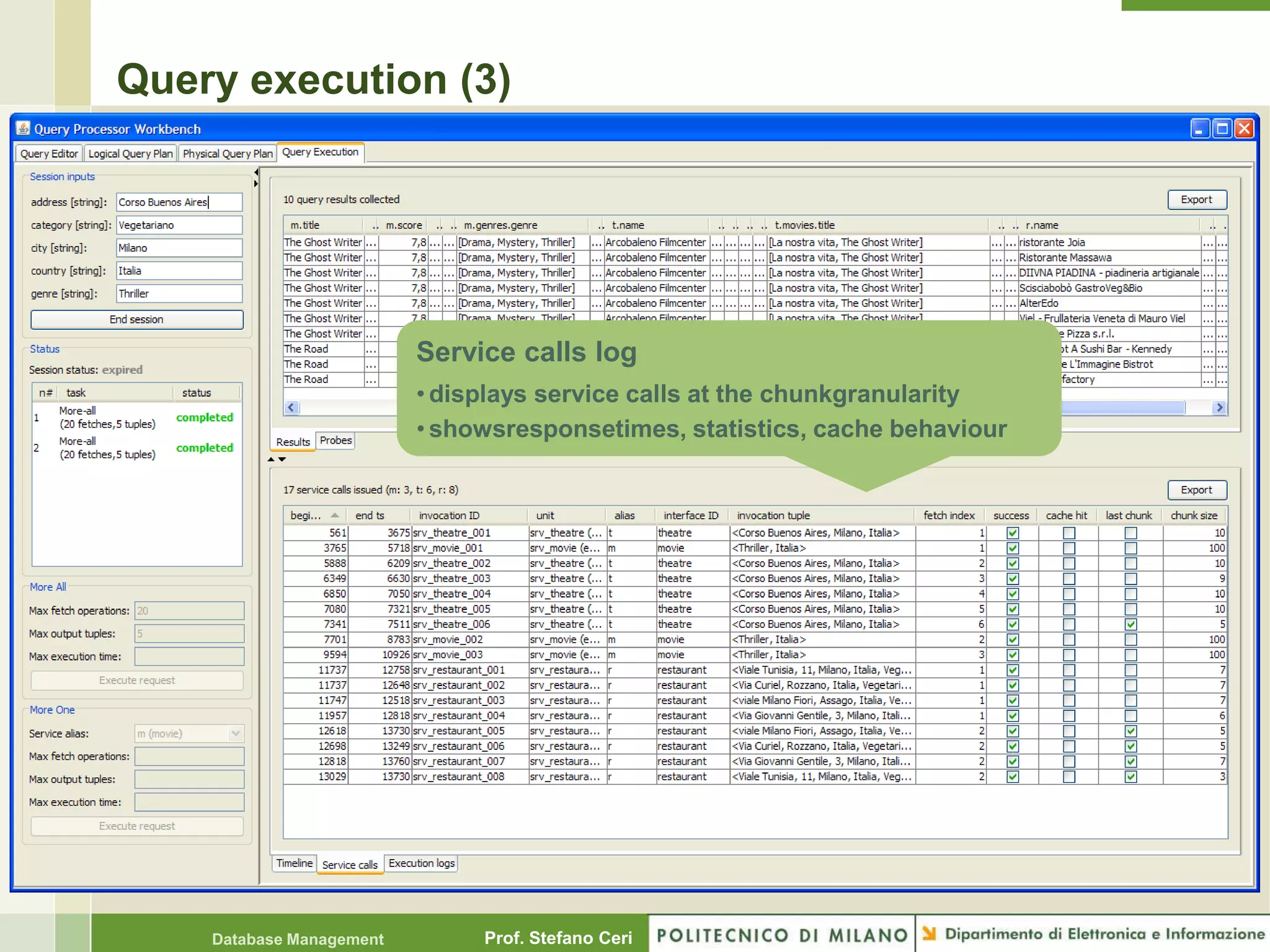Toggle last chunk checkbox for srv_restaurant_007
The width and height of the screenshot is (1270, 952).
pyautogui.click(x=1131, y=761)
